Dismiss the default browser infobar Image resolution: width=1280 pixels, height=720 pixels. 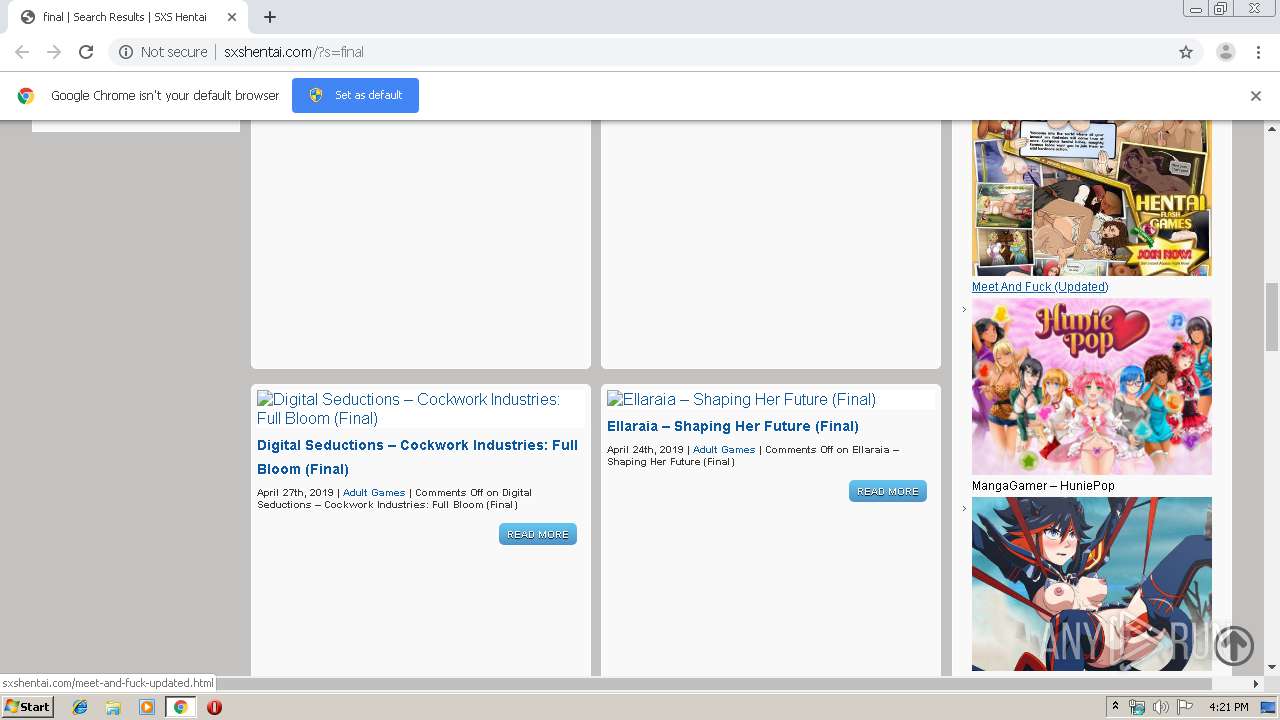[1256, 96]
